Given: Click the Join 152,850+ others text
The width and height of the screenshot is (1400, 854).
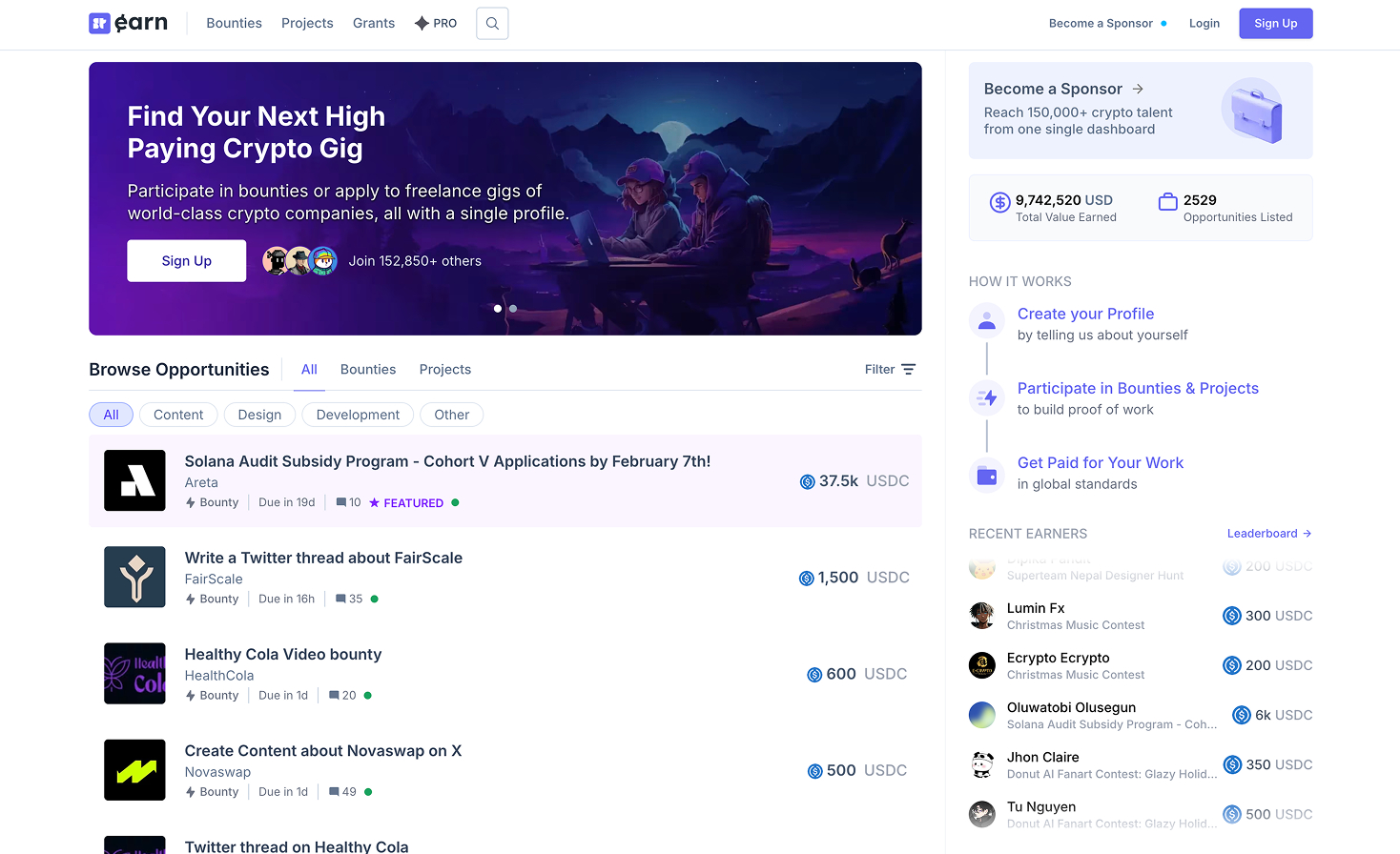Looking at the screenshot, I should 415,261.
